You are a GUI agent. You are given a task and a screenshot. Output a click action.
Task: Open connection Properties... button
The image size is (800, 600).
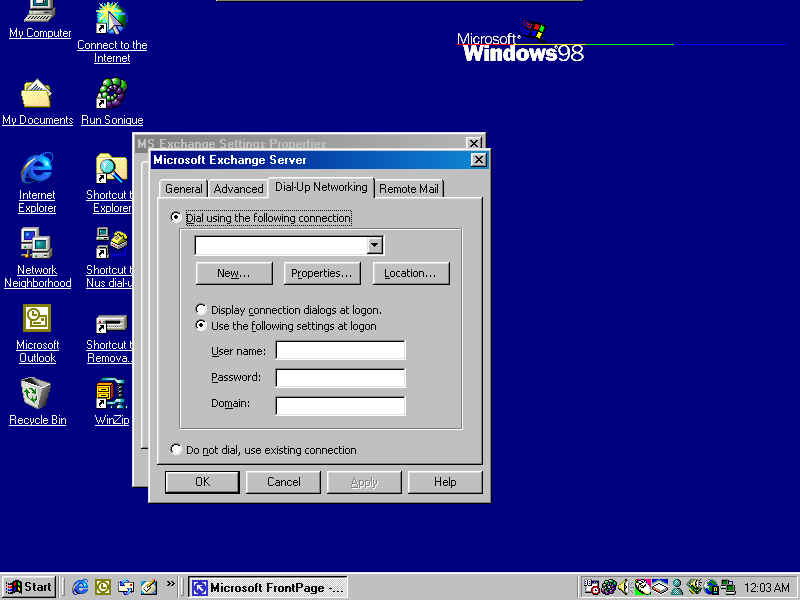(x=322, y=273)
